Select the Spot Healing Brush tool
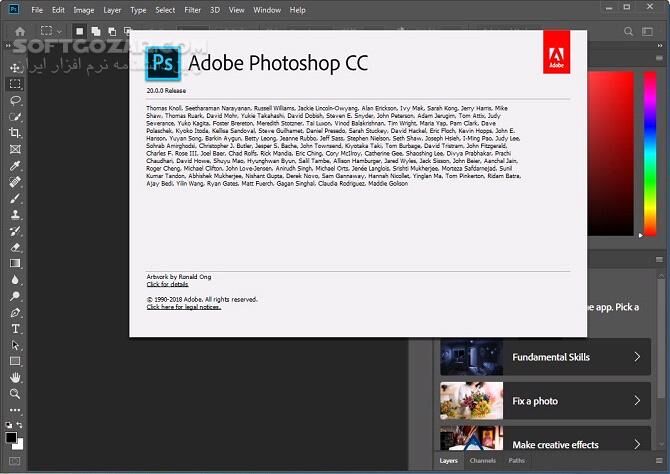Image resolution: width=670 pixels, height=474 pixels. pos(15,182)
